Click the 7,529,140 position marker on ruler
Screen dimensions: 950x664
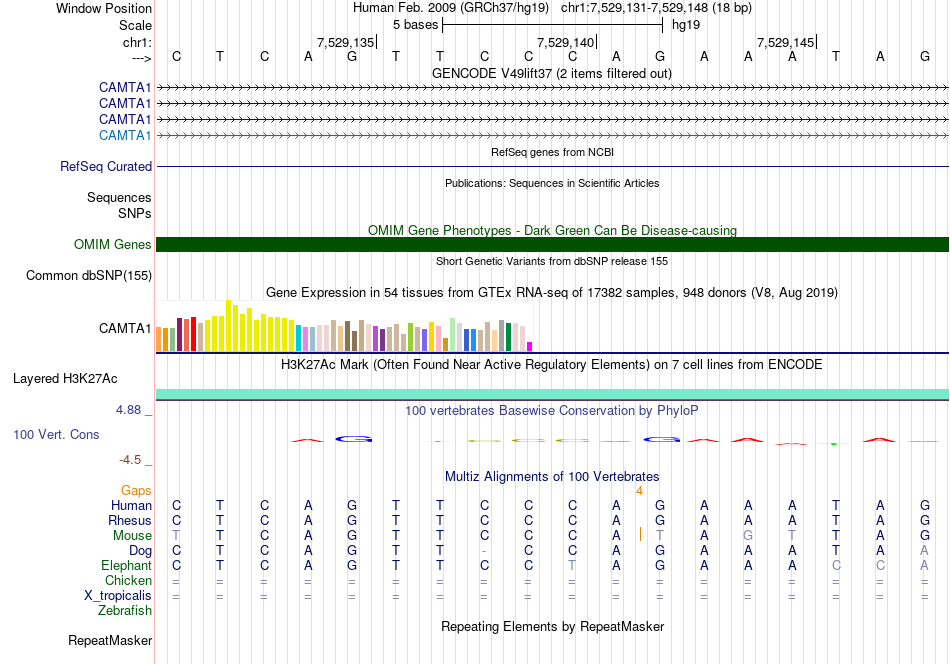click(x=566, y=42)
